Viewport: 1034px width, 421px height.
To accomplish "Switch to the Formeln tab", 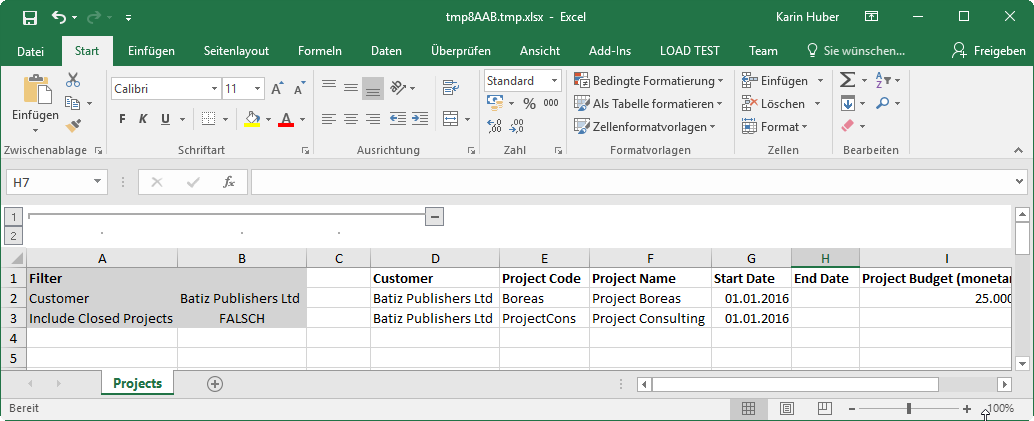I will point(320,51).
